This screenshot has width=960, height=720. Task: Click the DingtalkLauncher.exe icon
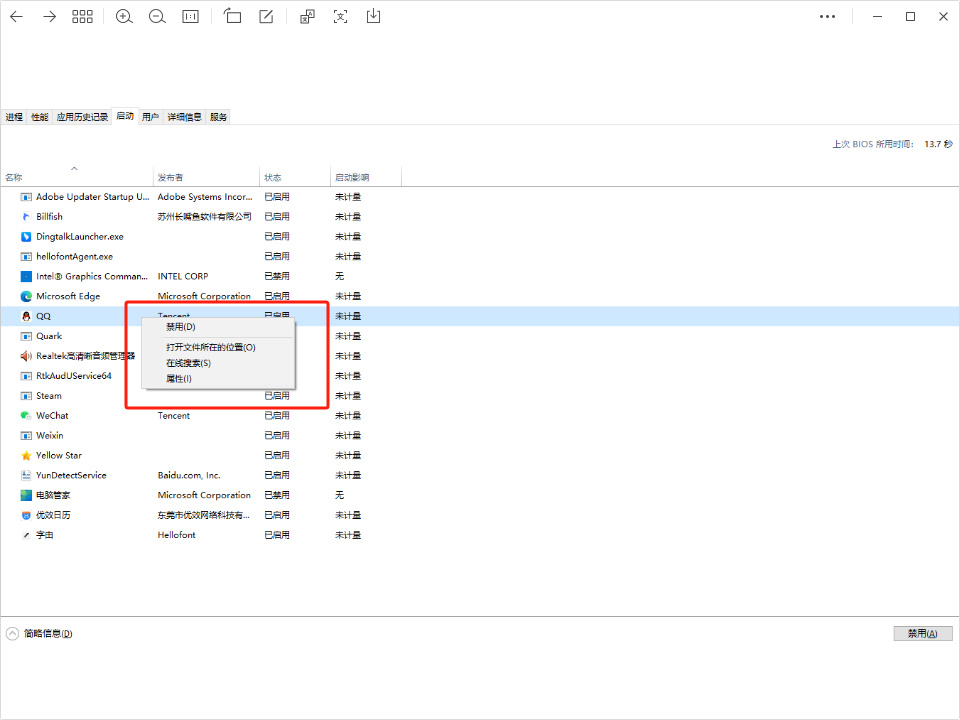(26, 237)
